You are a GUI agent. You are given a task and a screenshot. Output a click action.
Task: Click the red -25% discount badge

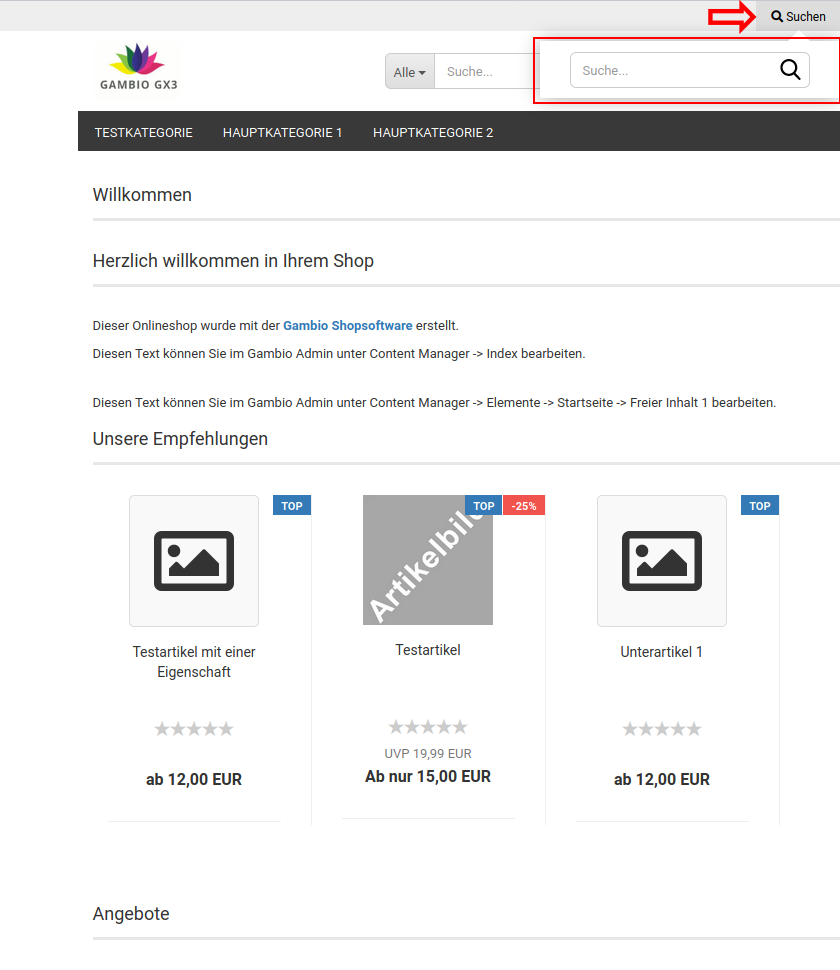pyautogui.click(x=523, y=506)
